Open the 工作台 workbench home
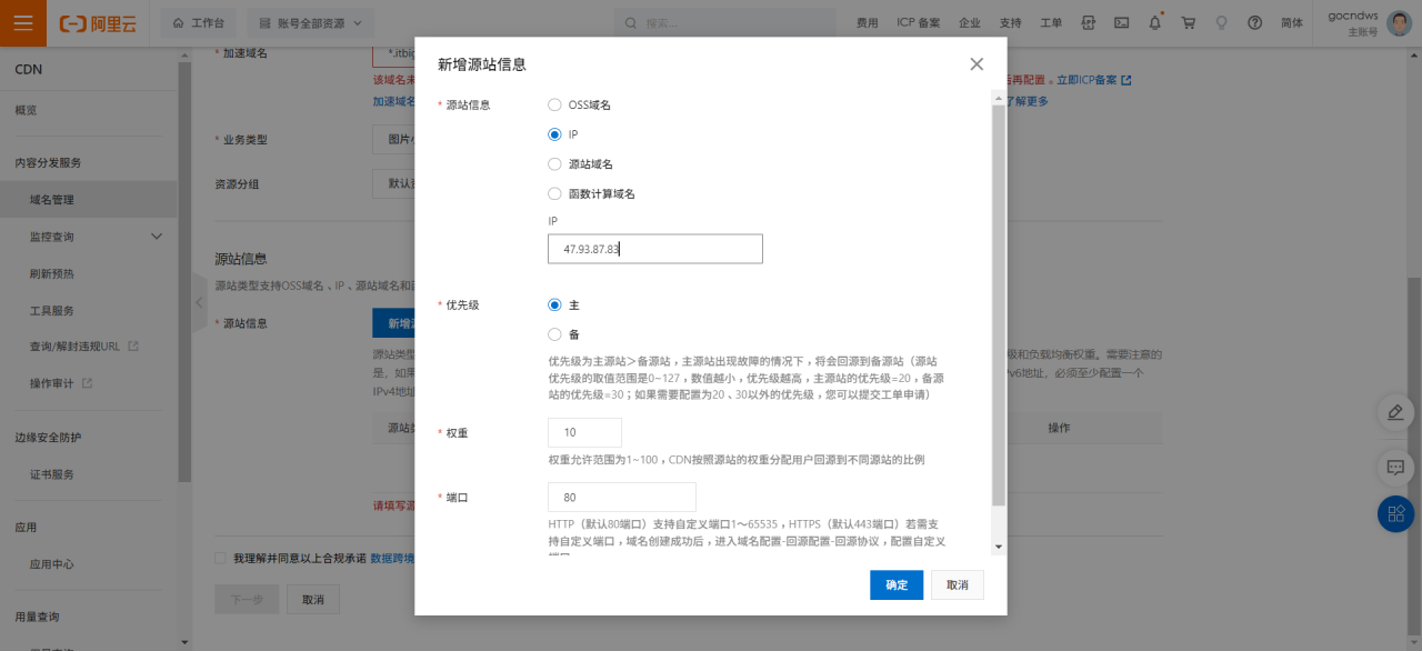Image resolution: width=1423 pixels, height=652 pixels. (x=198, y=23)
